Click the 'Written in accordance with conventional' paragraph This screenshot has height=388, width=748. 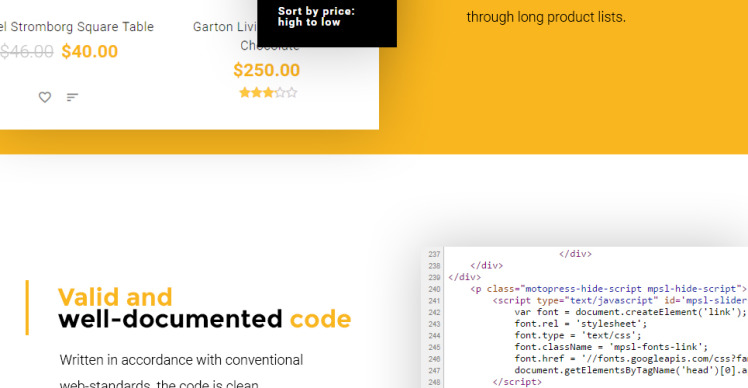[181, 360]
